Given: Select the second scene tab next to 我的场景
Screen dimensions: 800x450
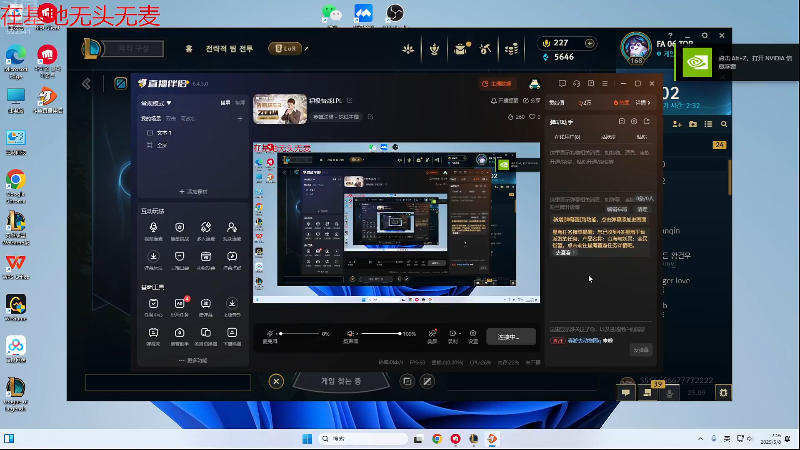Looking at the screenshot, I should [171, 118].
